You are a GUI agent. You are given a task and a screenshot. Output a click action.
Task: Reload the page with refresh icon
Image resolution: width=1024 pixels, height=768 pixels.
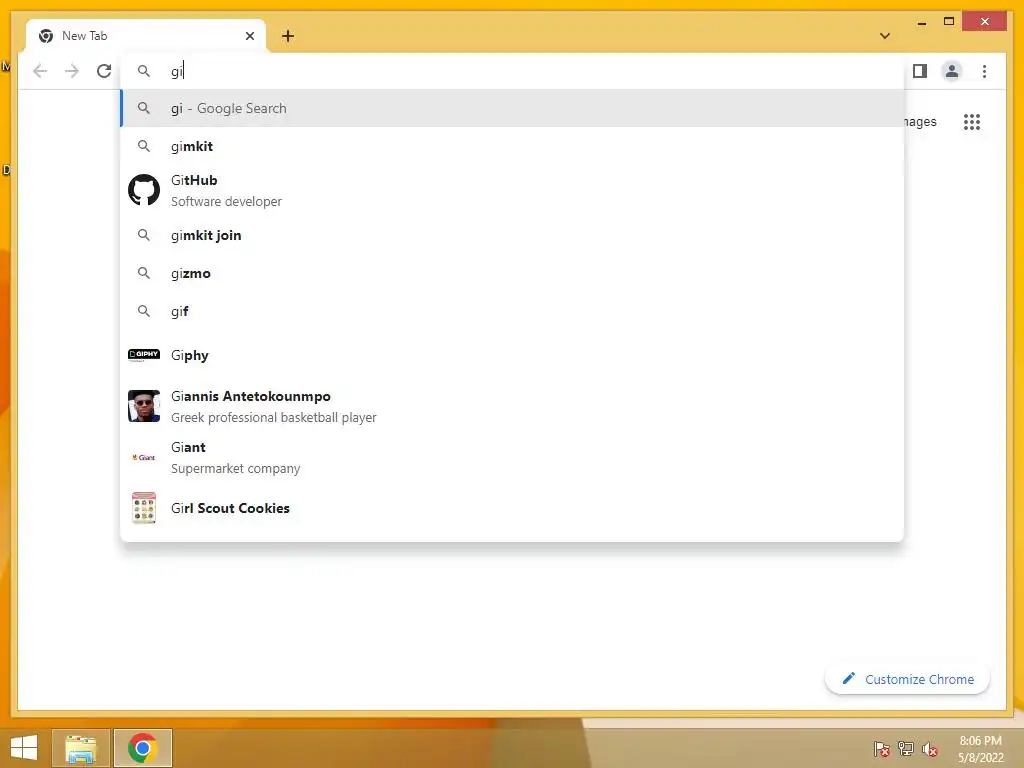104,71
